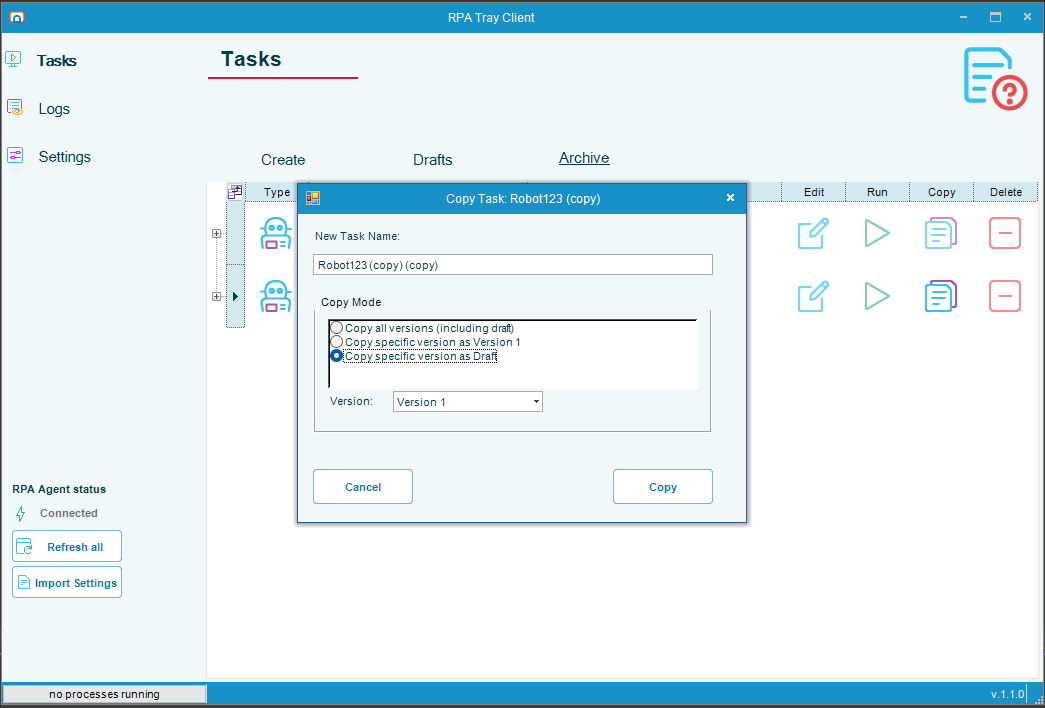Image resolution: width=1045 pixels, height=708 pixels.
Task: Open the Settings section
Action: point(65,157)
